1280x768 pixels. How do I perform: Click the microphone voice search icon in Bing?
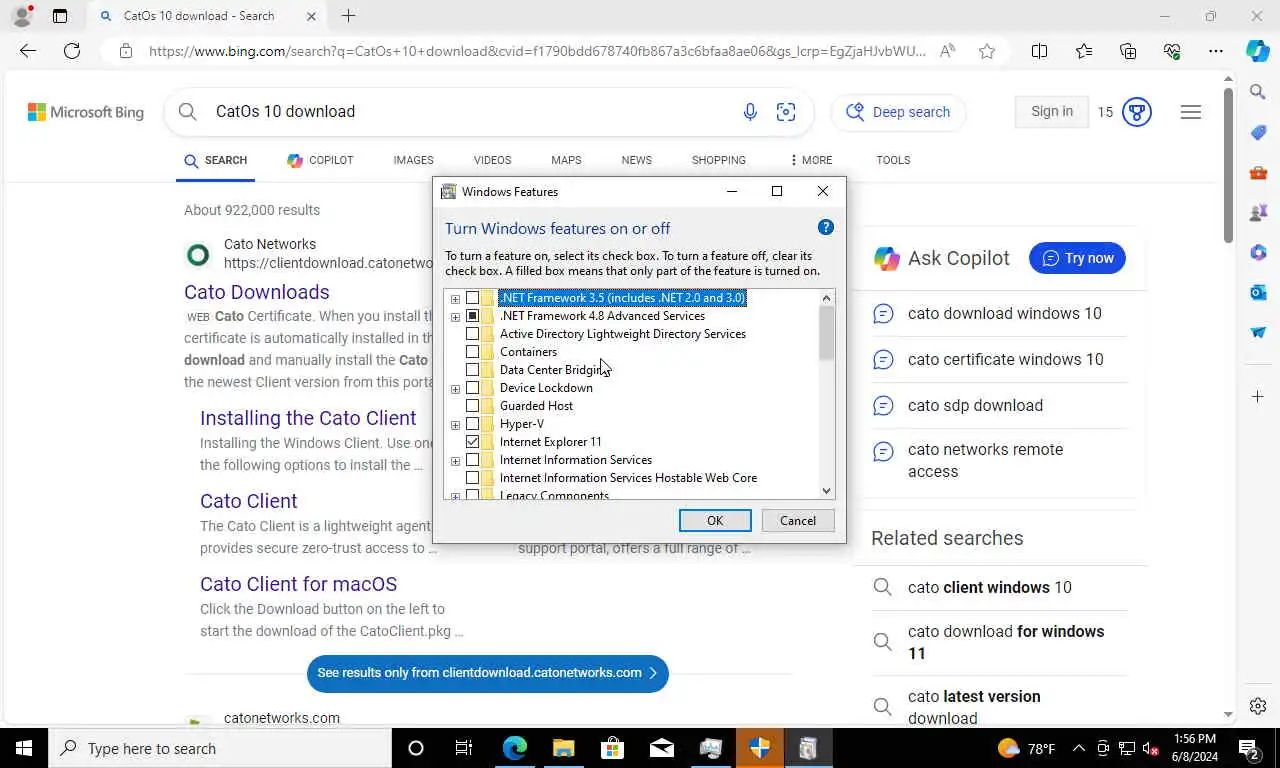[x=750, y=112]
